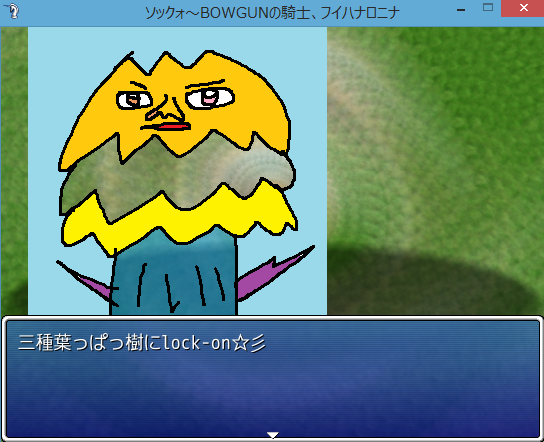Click the dialogue text 三種葉っぱっ樹にlock-on☆彡
This screenshot has width=544, height=442.
(142, 343)
